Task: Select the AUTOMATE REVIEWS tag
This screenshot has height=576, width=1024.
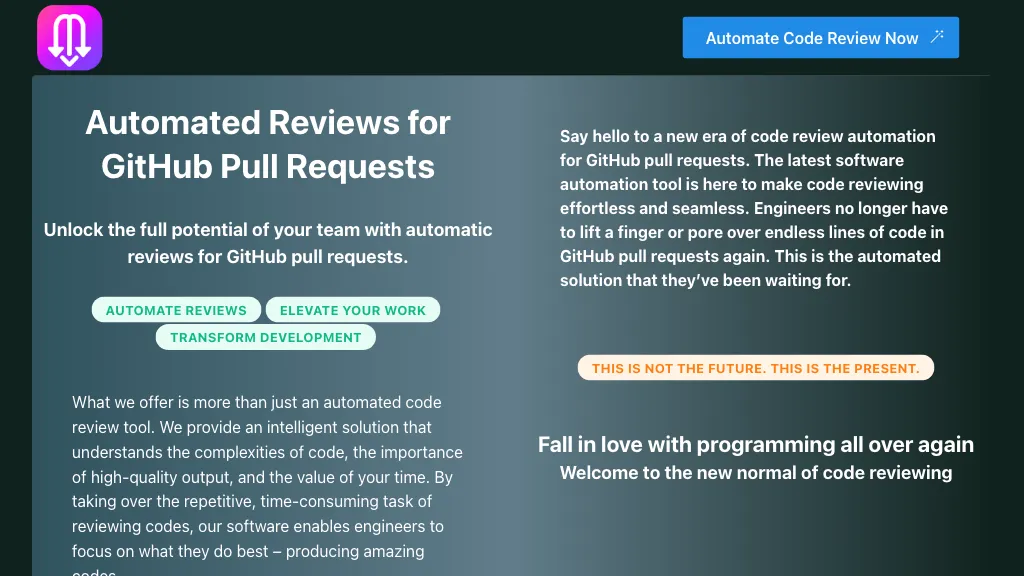Action: pyautogui.click(x=176, y=310)
